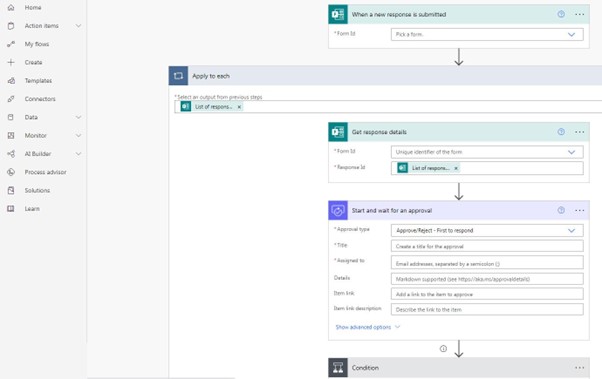Expand the Action items menu chevron
The width and height of the screenshot is (602, 379).
tap(78, 26)
